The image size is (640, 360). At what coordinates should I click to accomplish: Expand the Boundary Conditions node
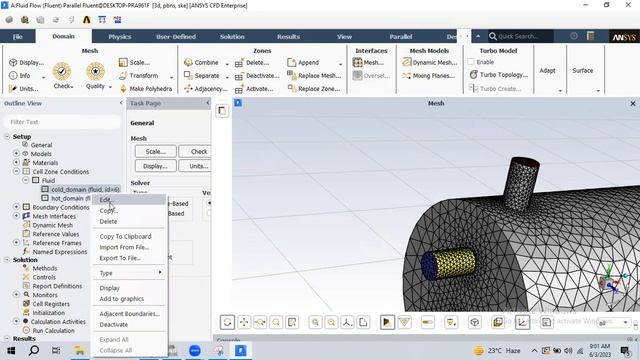[16, 207]
